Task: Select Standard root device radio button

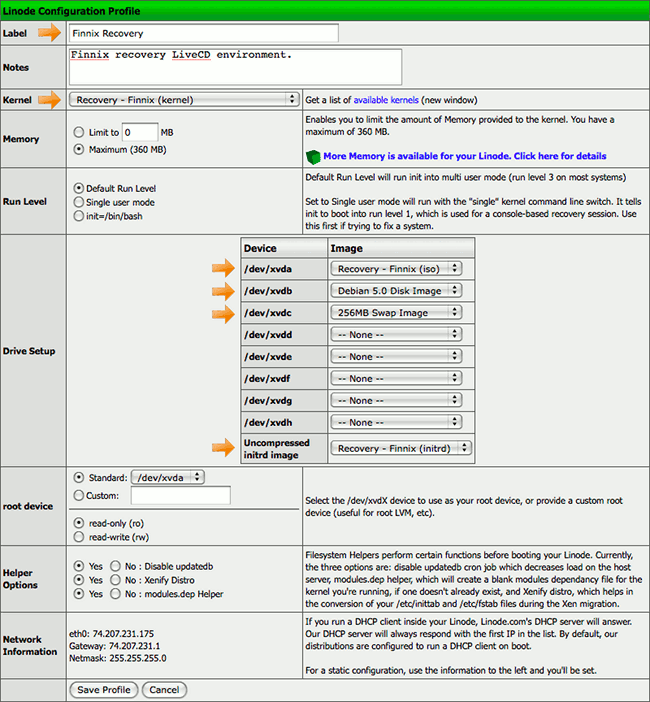Action: tap(79, 477)
